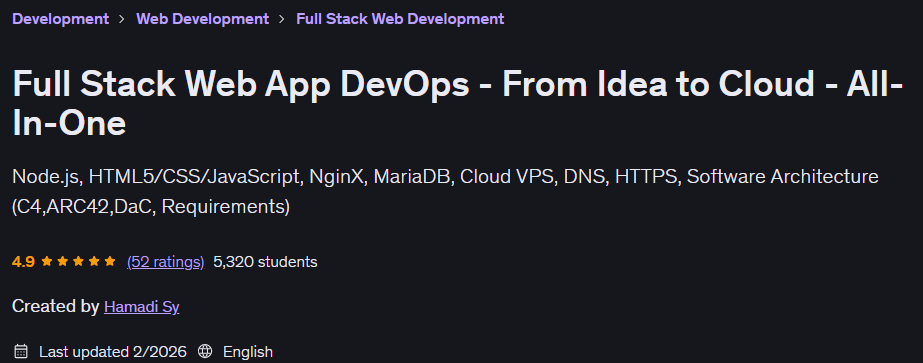Screen dimensions: 923x363
Task: Open the (52 ratings) link
Action: click(x=165, y=262)
